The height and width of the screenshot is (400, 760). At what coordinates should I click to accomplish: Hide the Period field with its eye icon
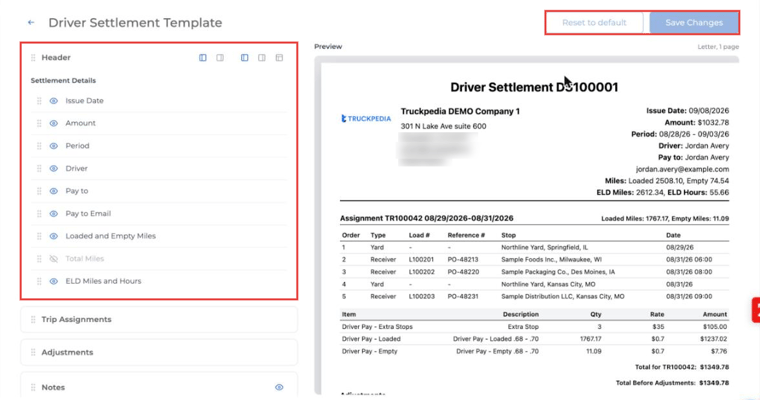coord(54,146)
